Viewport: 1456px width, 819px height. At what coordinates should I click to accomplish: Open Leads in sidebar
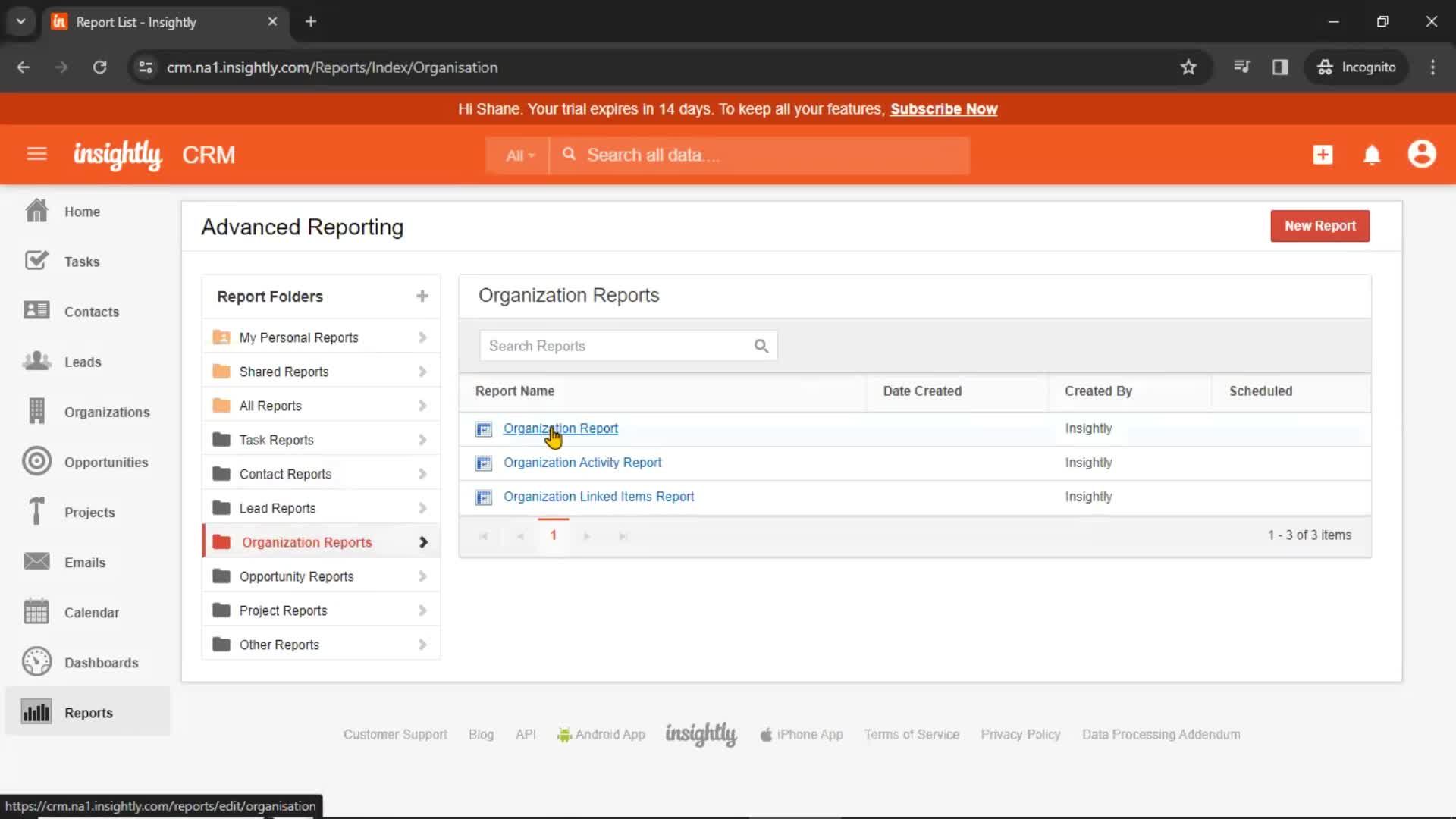83,362
